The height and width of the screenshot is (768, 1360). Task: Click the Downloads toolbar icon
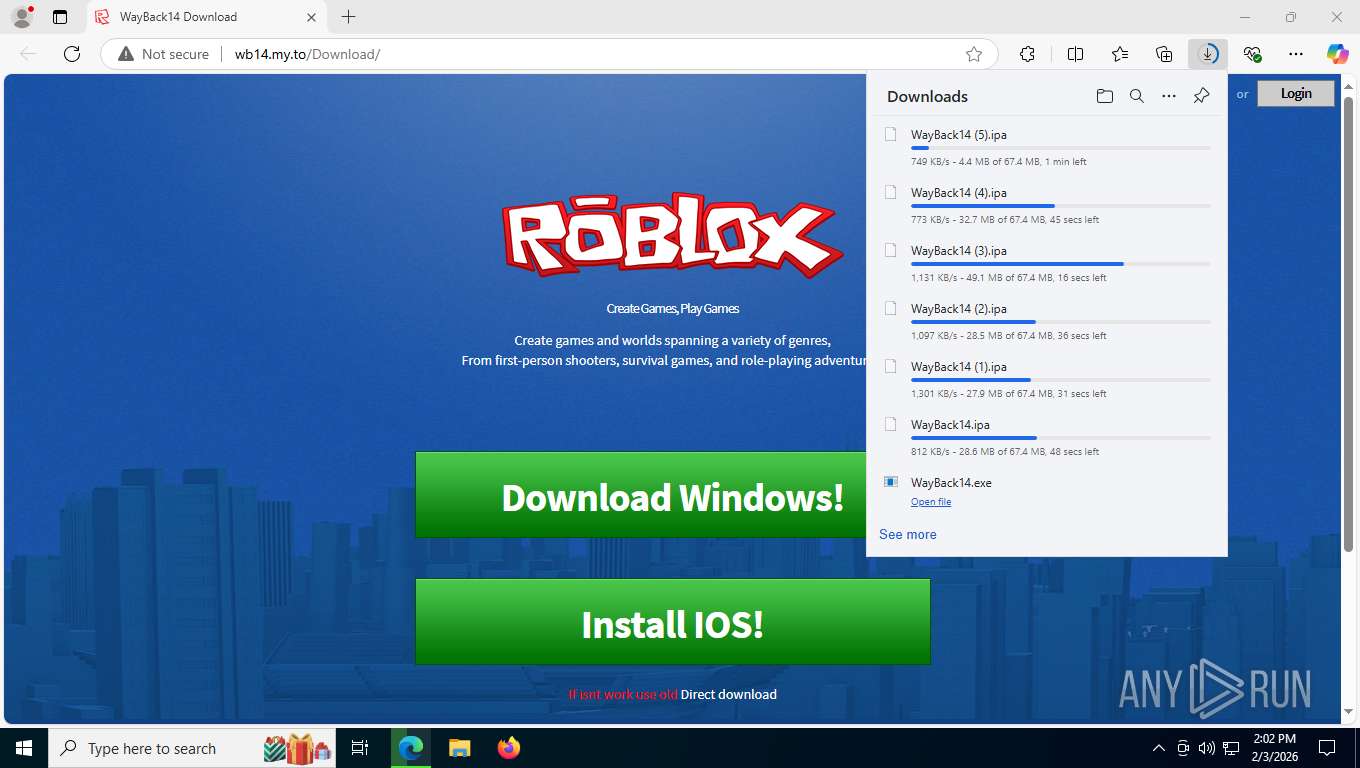(x=1208, y=54)
